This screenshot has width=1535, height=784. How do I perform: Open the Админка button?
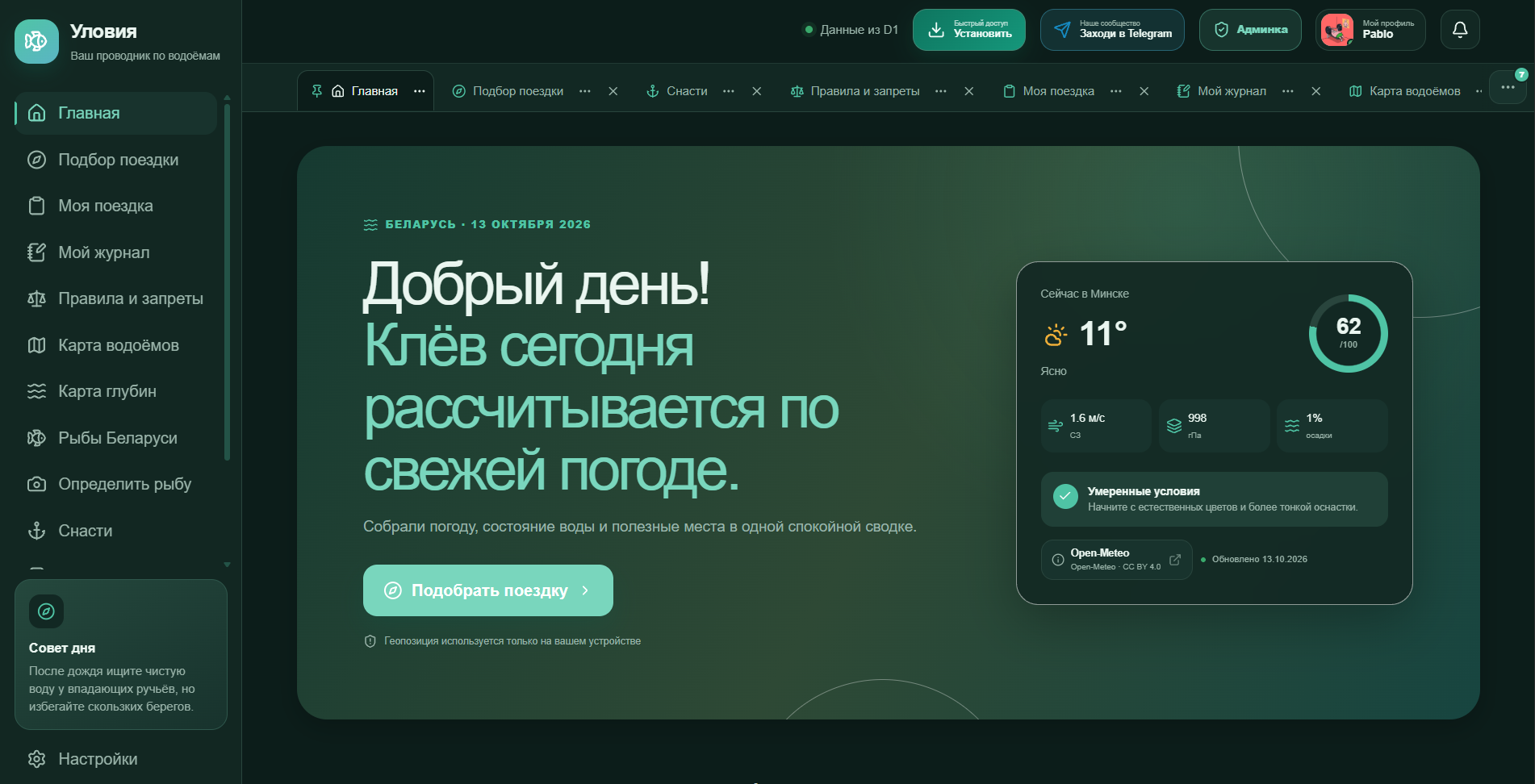coord(1250,30)
